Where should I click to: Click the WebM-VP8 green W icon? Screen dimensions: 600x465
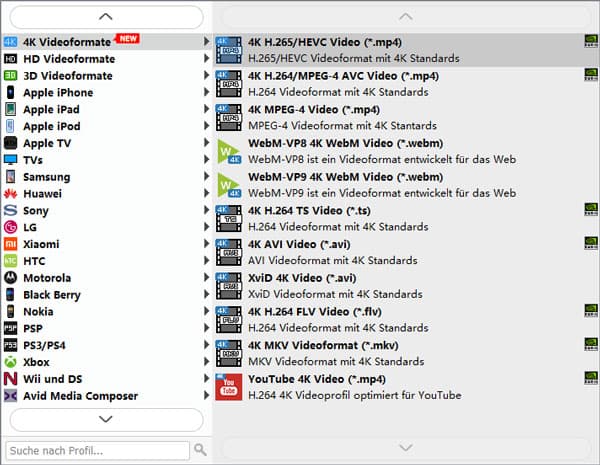pos(229,151)
